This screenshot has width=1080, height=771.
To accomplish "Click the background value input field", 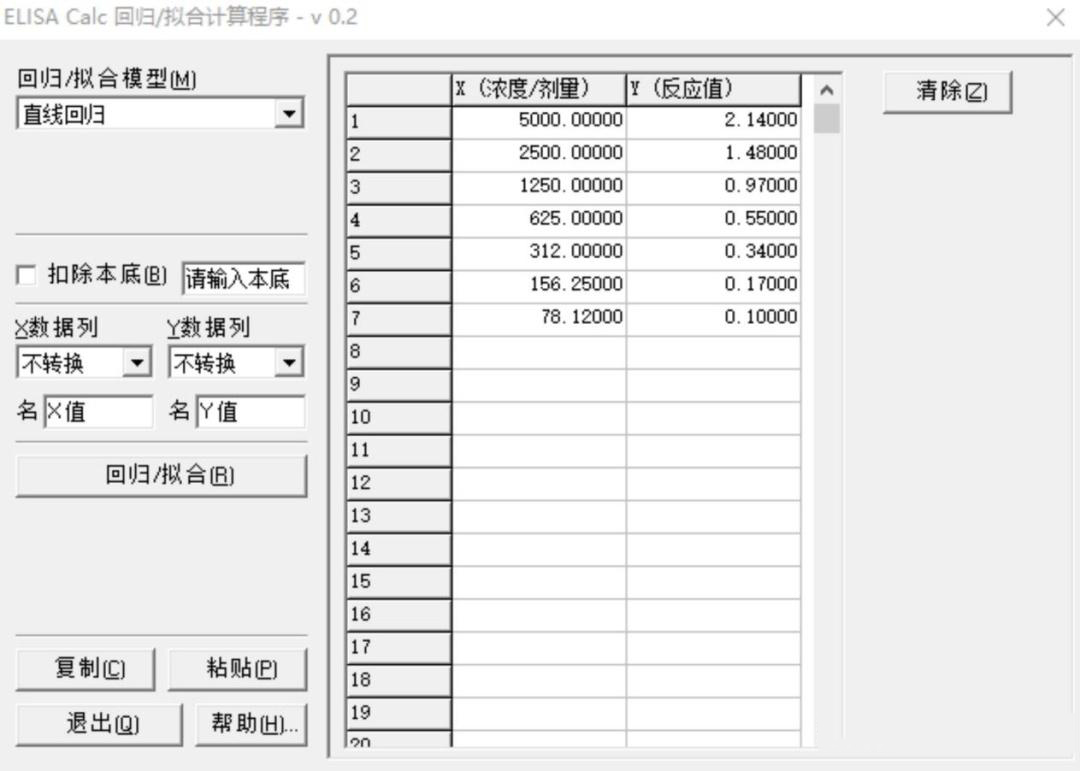I will (x=244, y=278).
